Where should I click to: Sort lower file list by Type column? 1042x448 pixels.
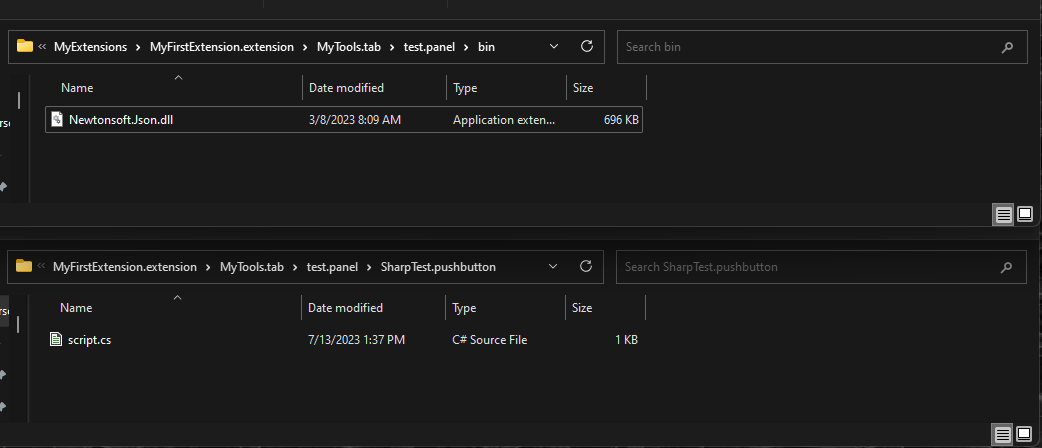pyautogui.click(x=465, y=308)
